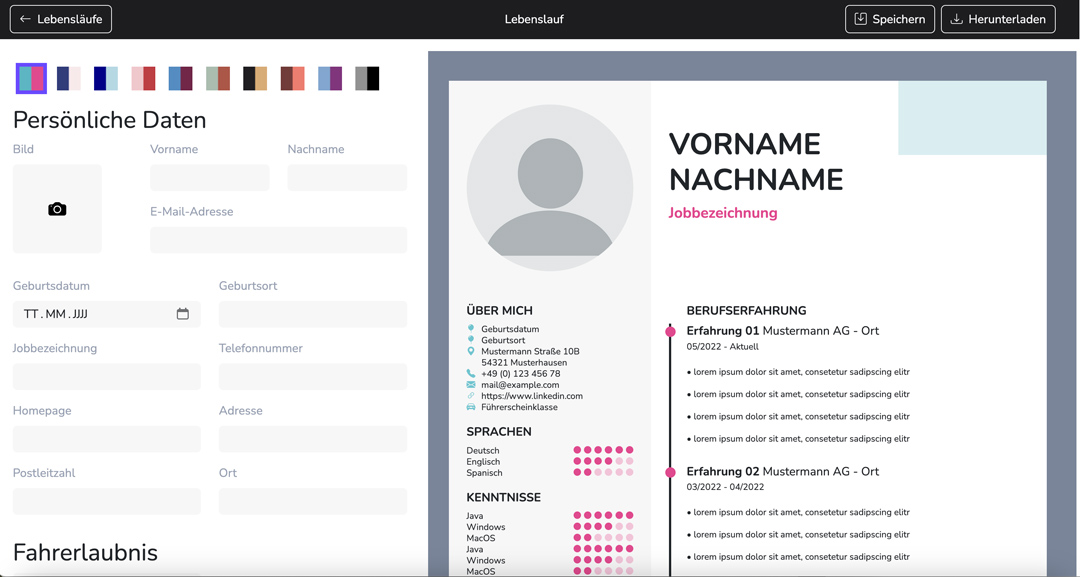Click the Erfahrung 01 timeline marker dot
Viewport: 1080px width, 577px height.
pyautogui.click(x=670, y=331)
